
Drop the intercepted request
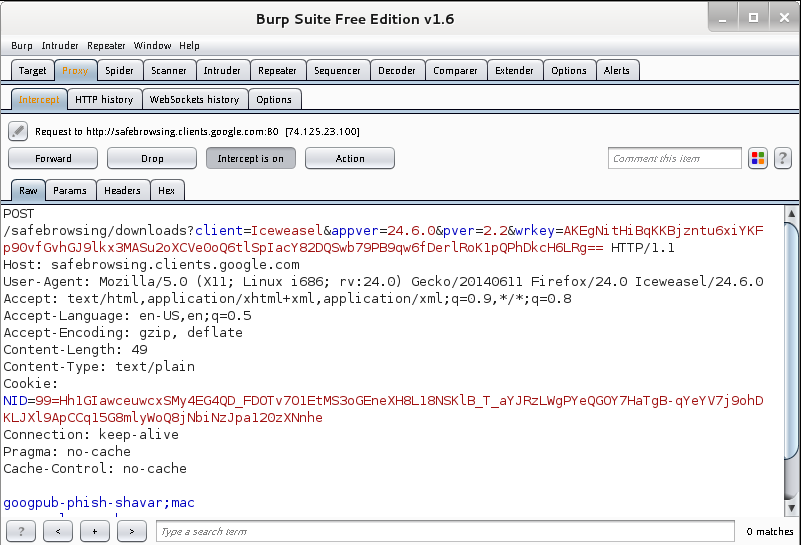click(152, 158)
